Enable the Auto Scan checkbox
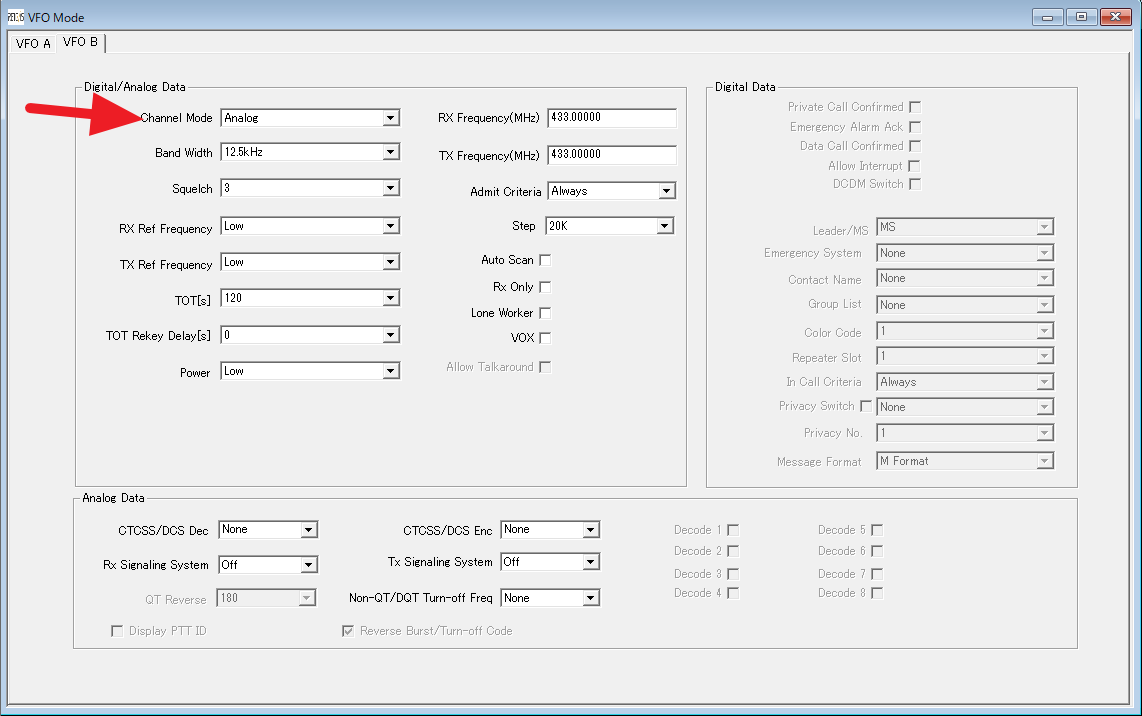Screen dimensions: 1142x716 [x=545, y=260]
